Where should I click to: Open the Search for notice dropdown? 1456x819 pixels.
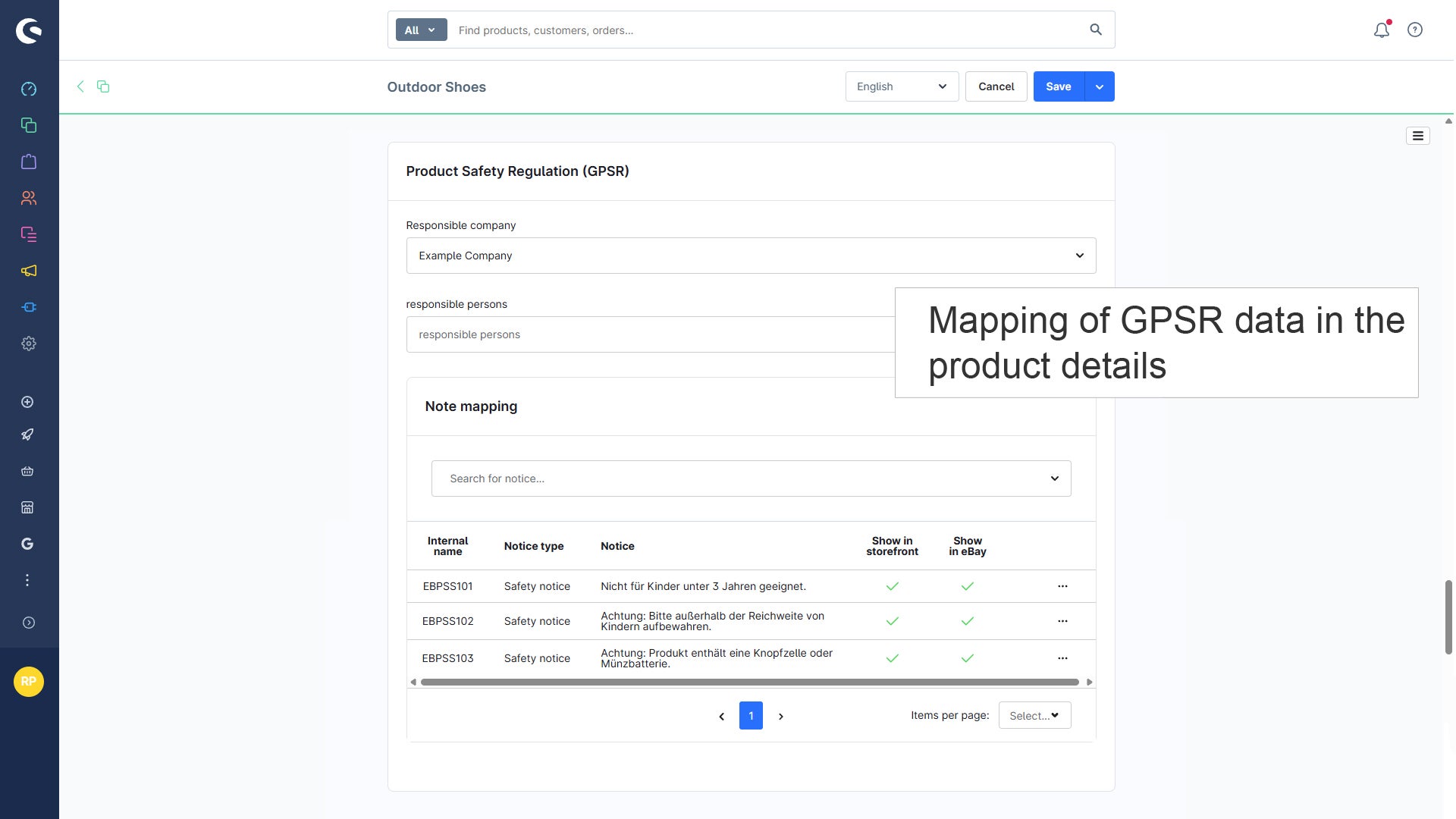click(751, 479)
